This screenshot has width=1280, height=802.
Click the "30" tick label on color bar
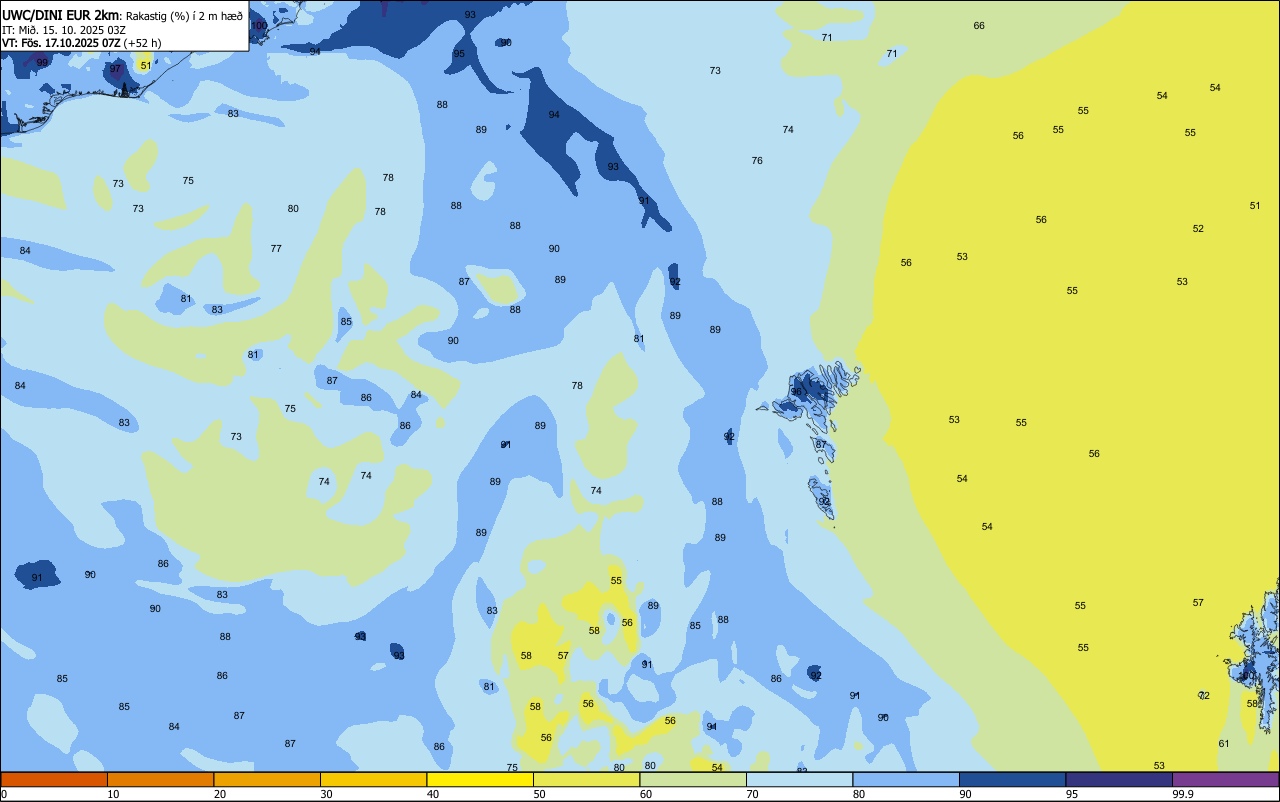[326, 794]
